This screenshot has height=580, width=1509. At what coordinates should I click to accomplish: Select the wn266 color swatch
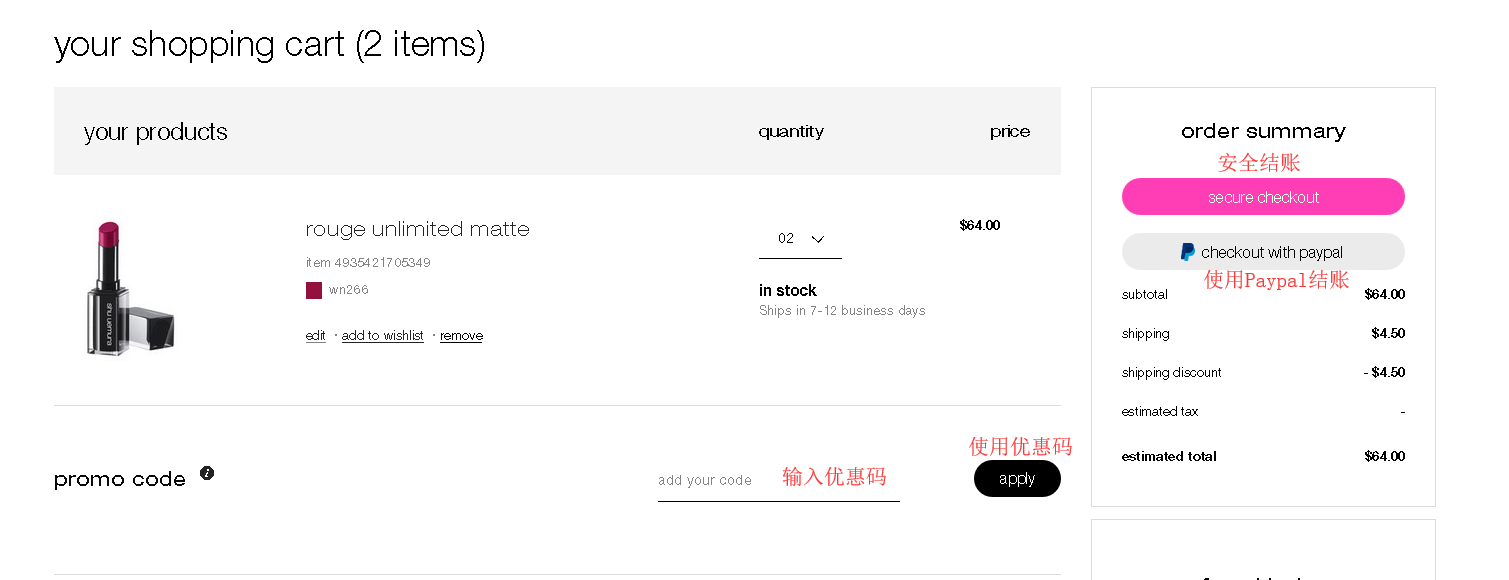point(314,290)
